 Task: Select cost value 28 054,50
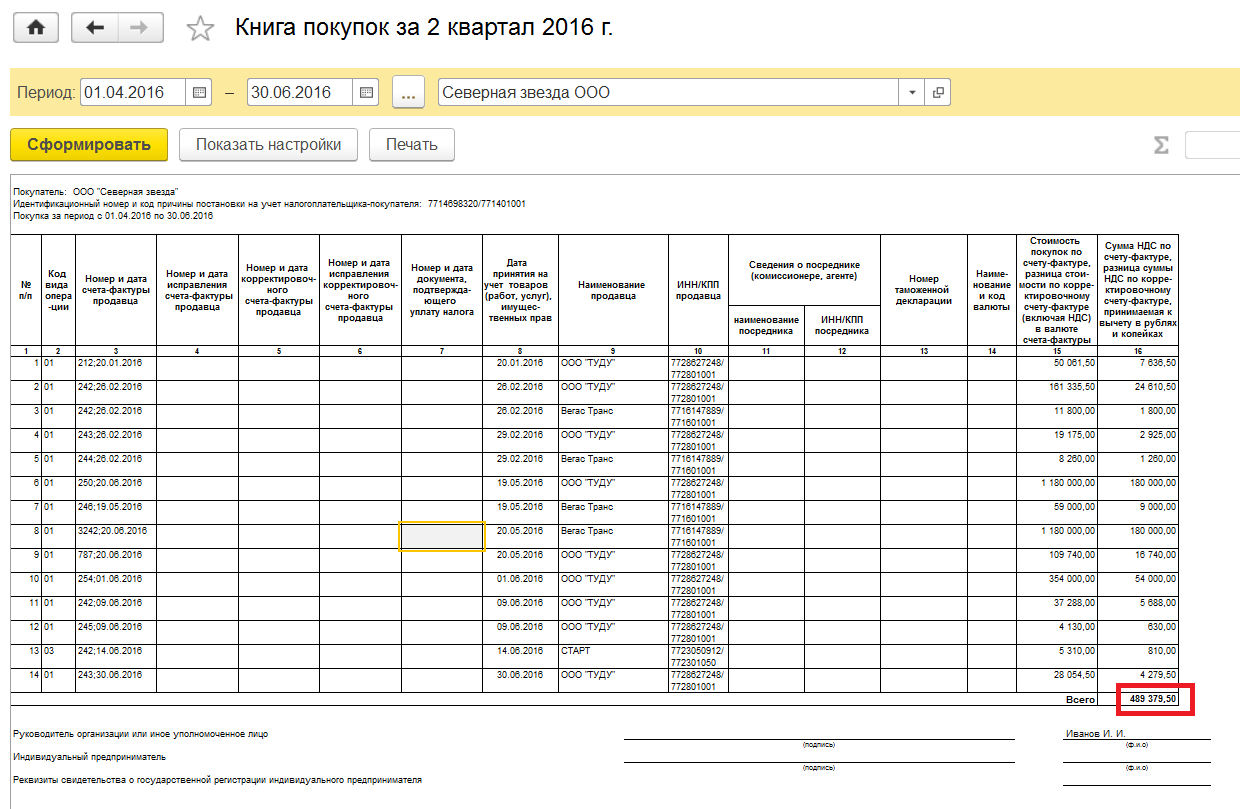[x=1056, y=680]
